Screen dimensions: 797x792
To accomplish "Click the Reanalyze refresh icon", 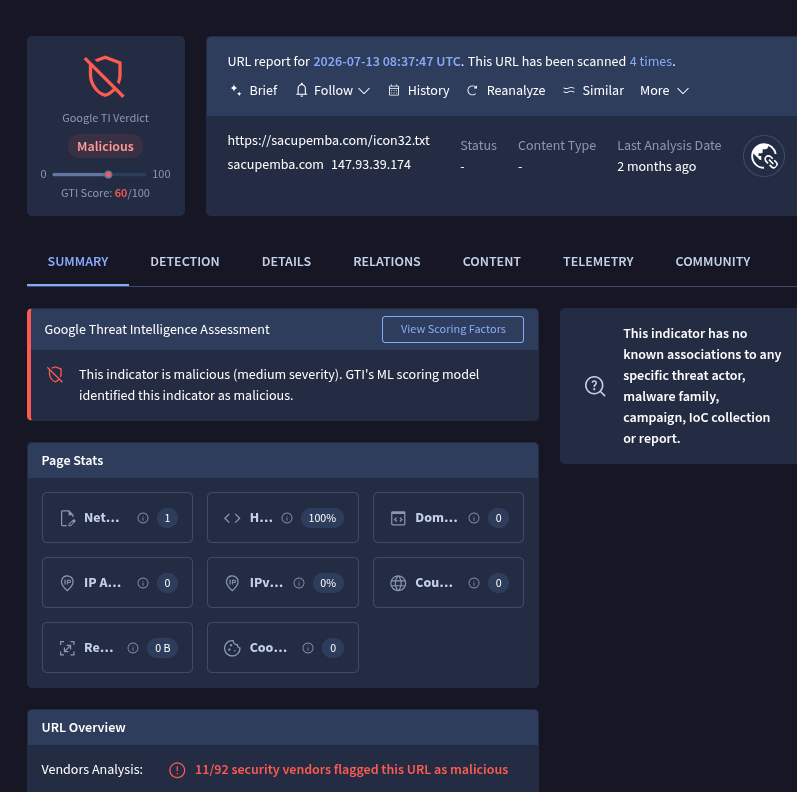I will click(x=472, y=90).
